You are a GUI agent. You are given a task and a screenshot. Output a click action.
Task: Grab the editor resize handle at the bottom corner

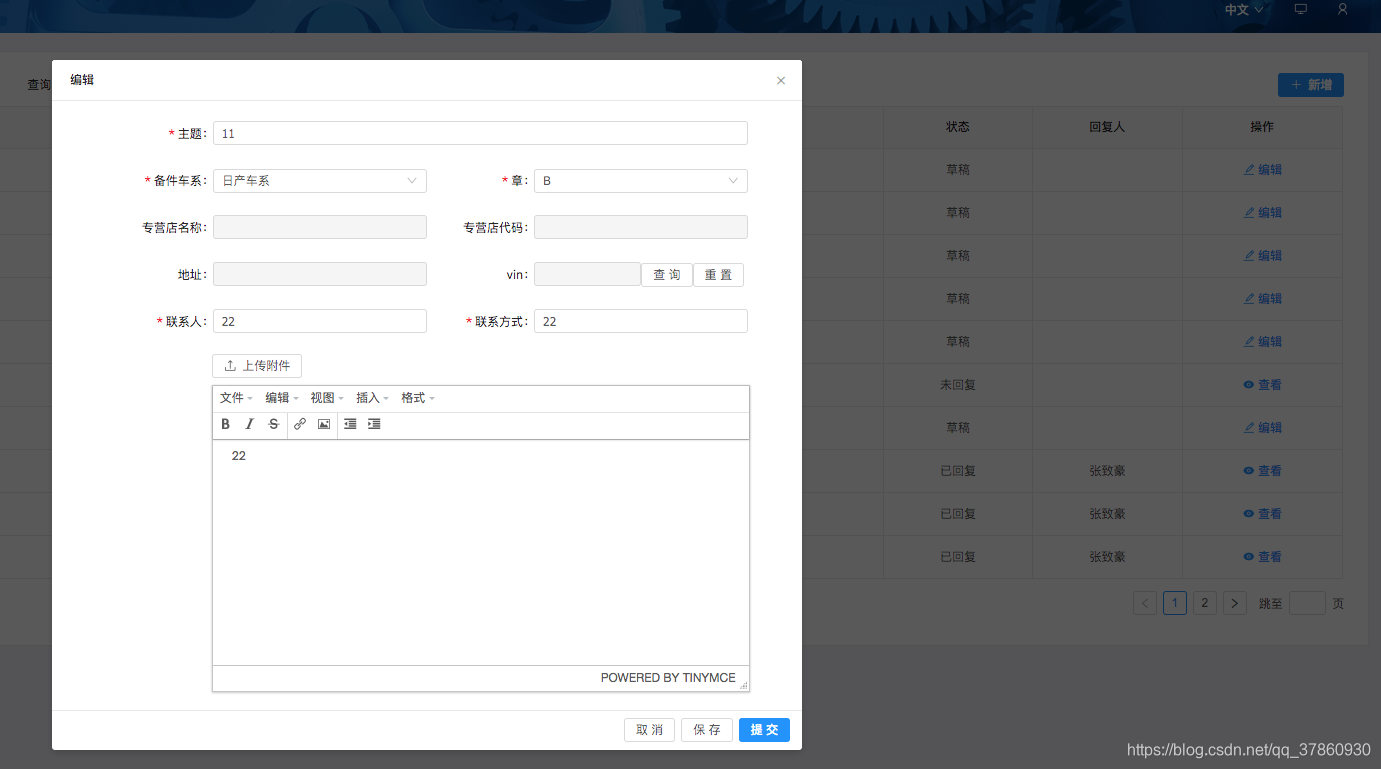click(743, 685)
